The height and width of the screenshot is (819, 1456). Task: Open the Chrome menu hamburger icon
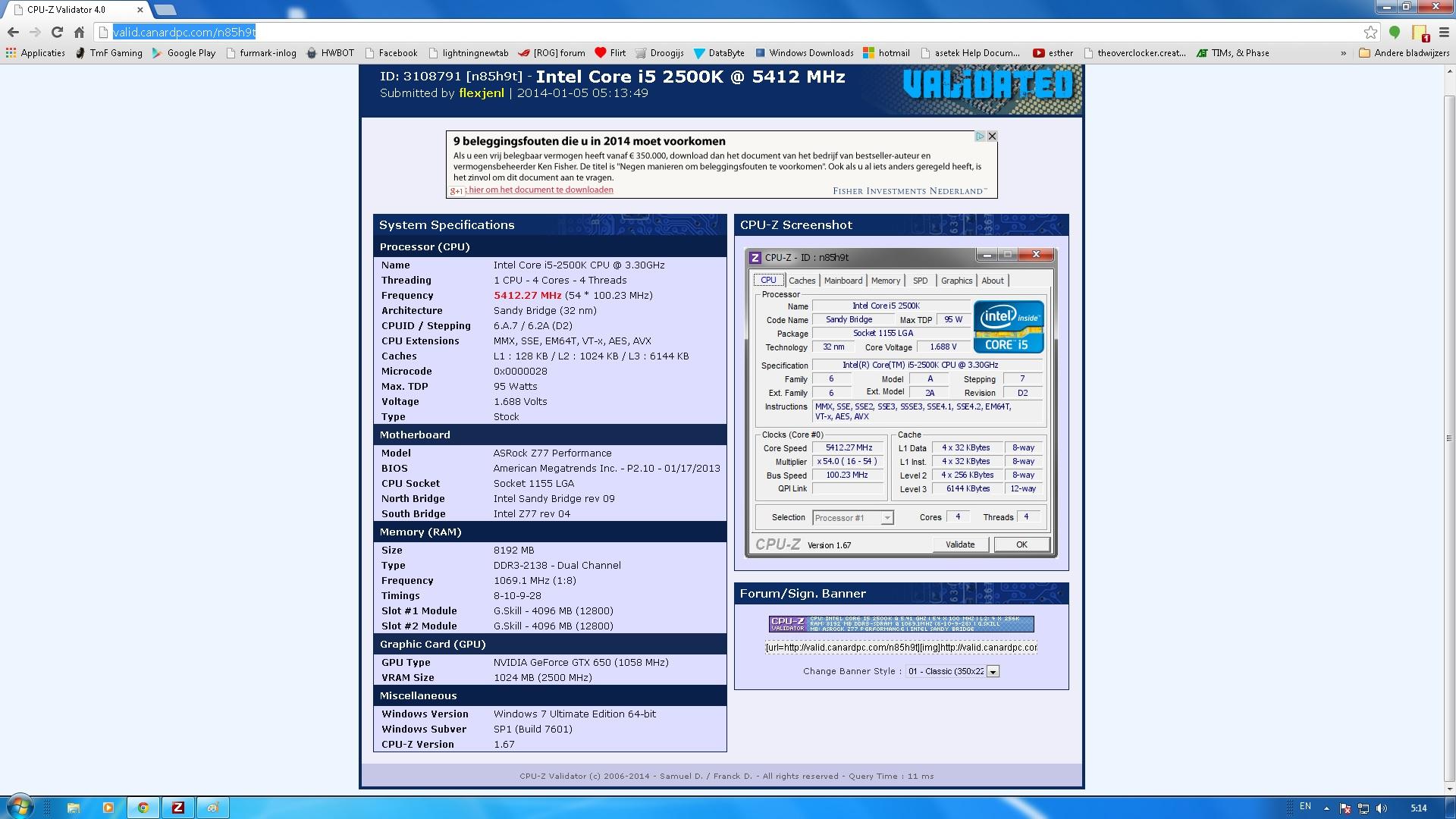(x=1444, y=32)
